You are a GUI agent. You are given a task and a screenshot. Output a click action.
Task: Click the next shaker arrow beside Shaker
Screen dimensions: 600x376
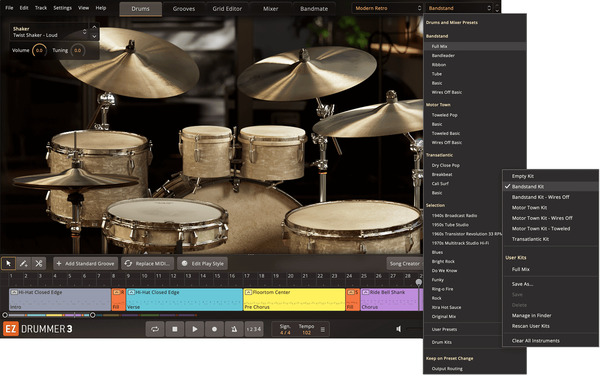pos(94,36)
